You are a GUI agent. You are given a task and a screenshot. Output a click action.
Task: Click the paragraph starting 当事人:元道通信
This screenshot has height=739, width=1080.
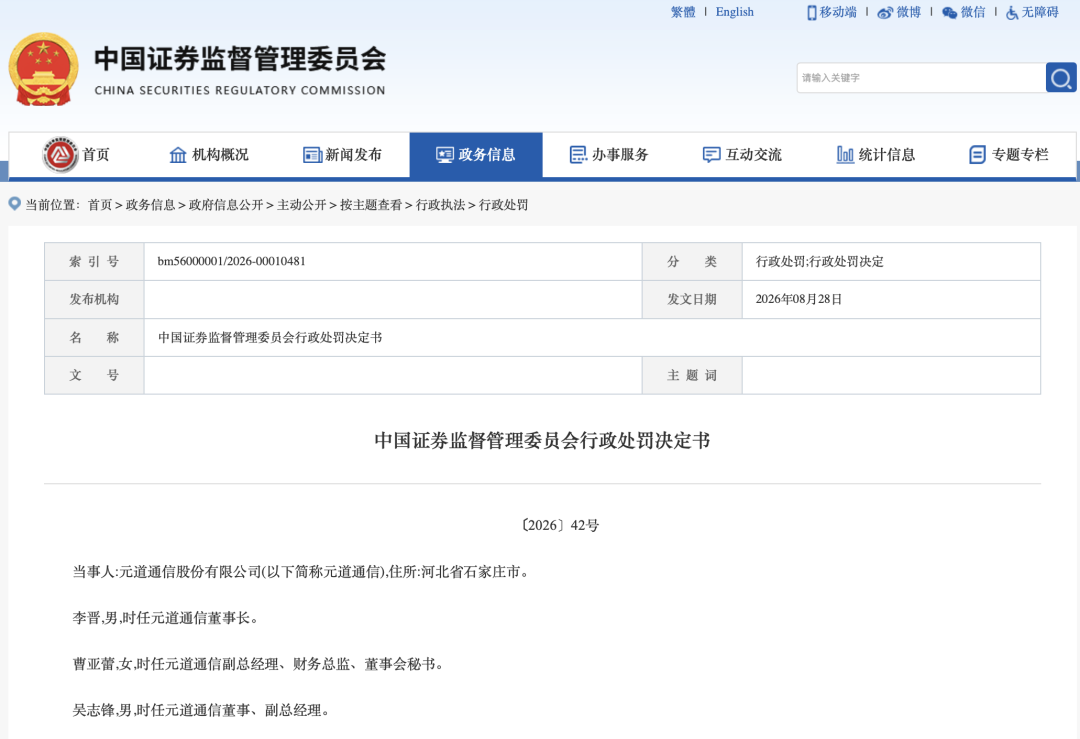point(302,572)
